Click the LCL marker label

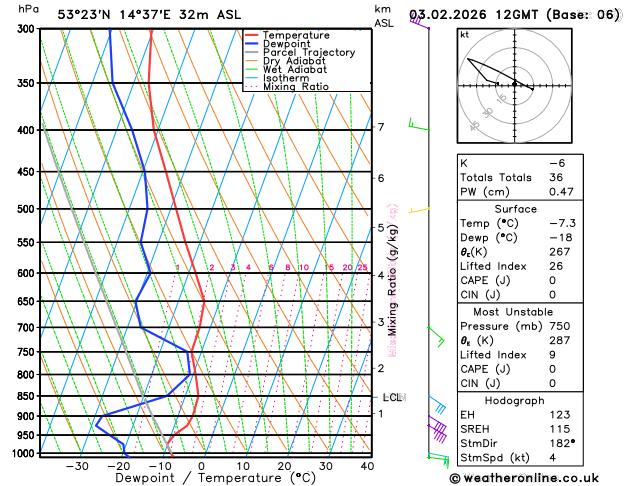coord(393,397)
